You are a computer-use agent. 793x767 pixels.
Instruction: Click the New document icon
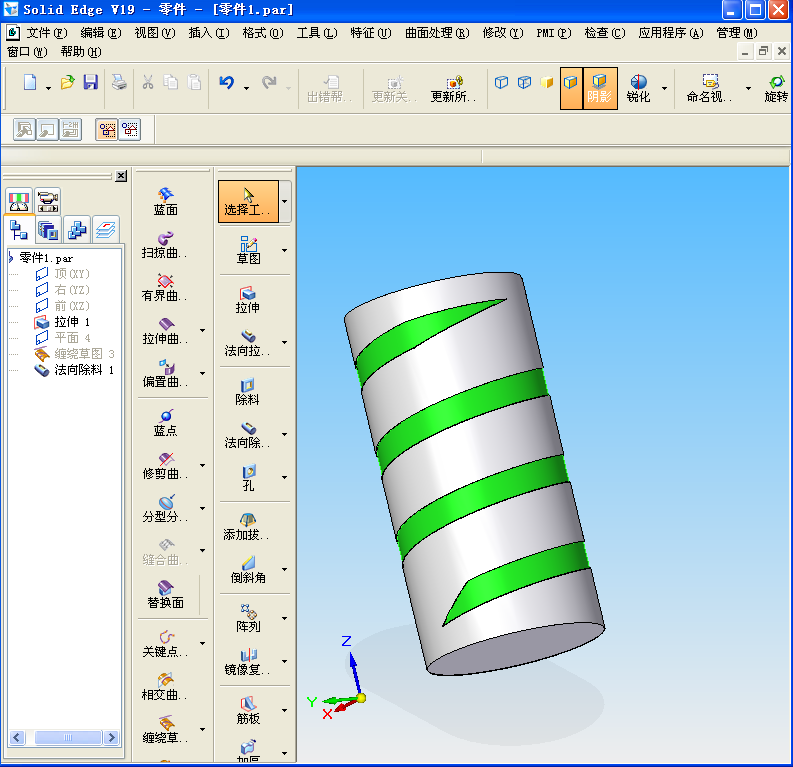click(30, 82)
